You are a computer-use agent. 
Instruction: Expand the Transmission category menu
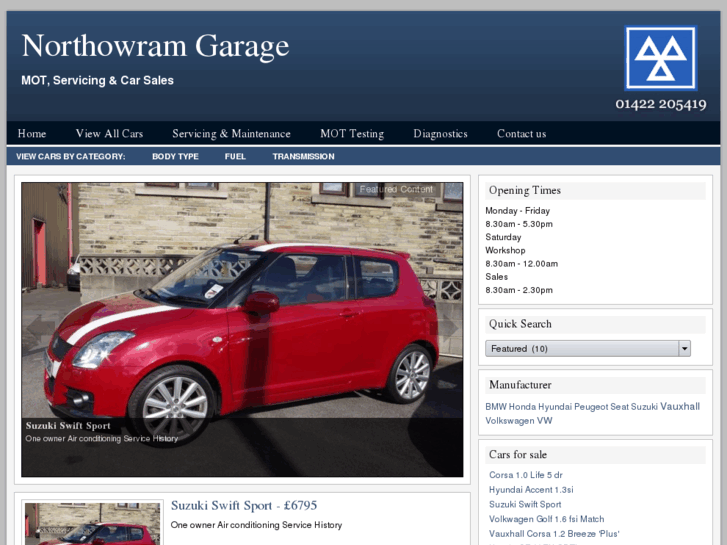click(x=303, y=156)
